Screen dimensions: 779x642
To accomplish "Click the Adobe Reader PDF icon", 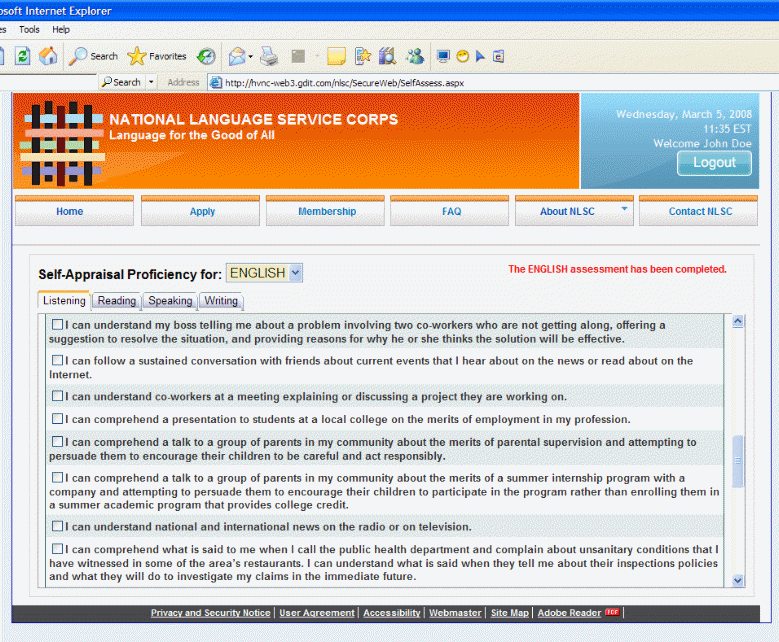I will coord(612,613).
